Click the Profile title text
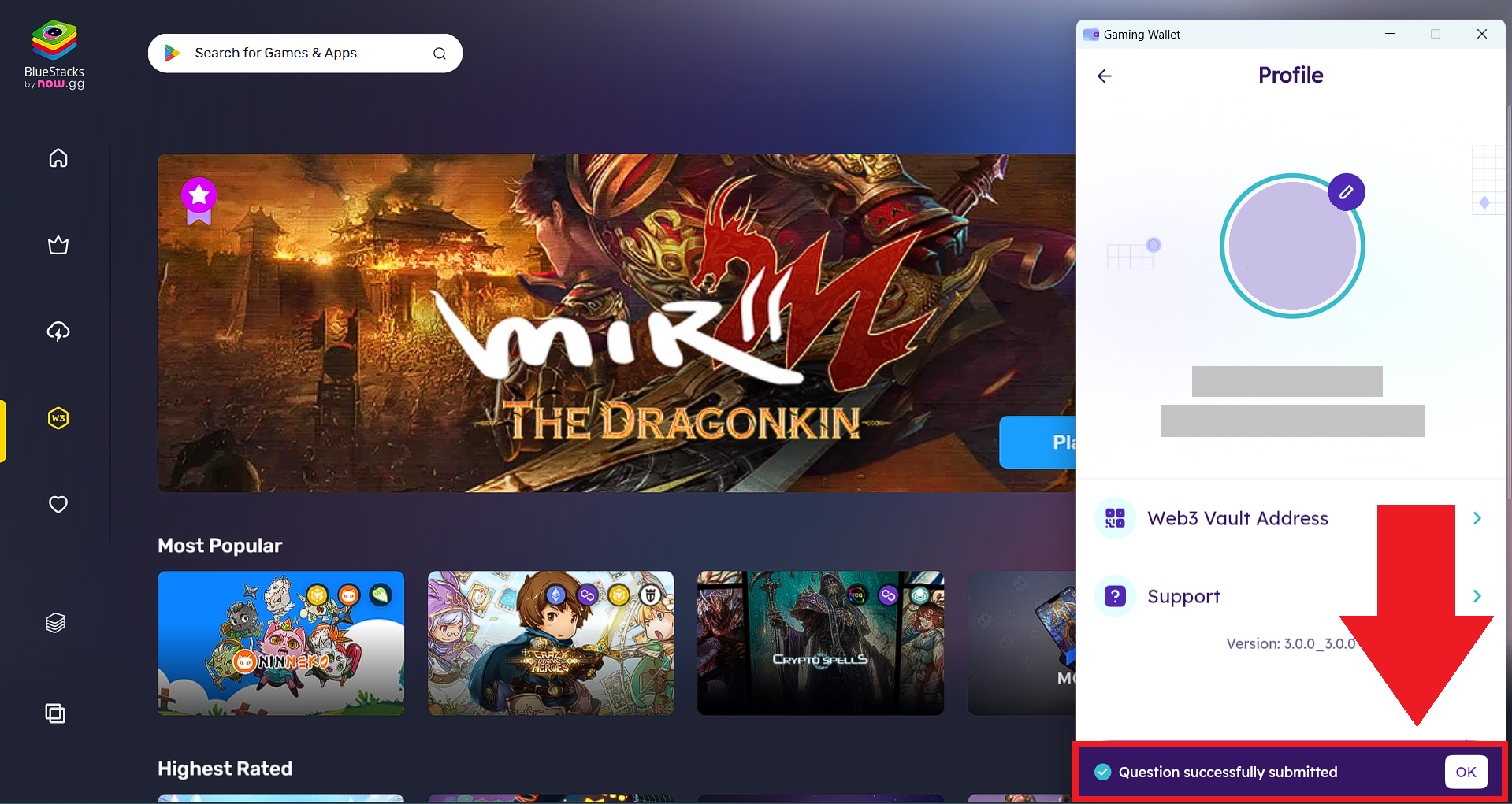1512x804 pixels. (x=1291, y=76)
